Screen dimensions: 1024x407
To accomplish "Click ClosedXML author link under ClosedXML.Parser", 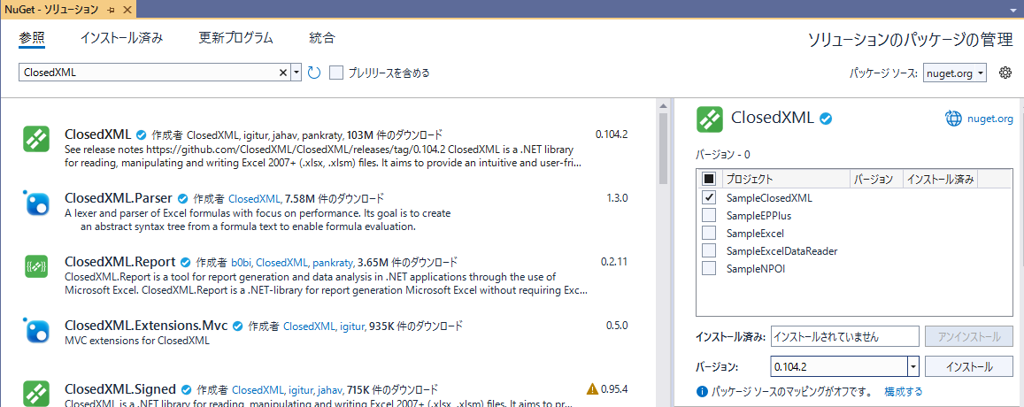I will pyautogui.click(x=254, y=199).
